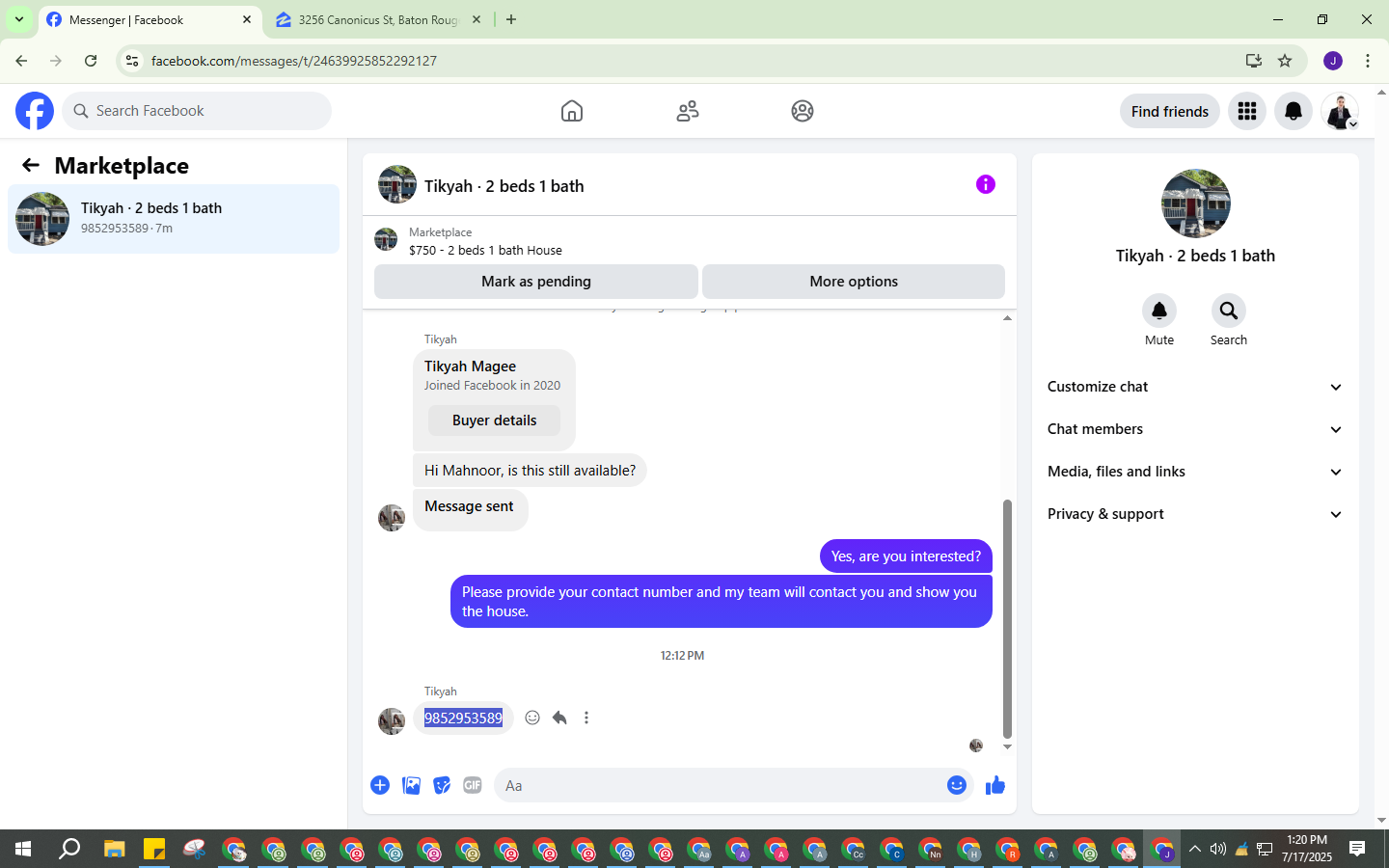Screen dimensions: 1389x868
Task: Open File Explorer from the taskbar
Action: (115, 849)
